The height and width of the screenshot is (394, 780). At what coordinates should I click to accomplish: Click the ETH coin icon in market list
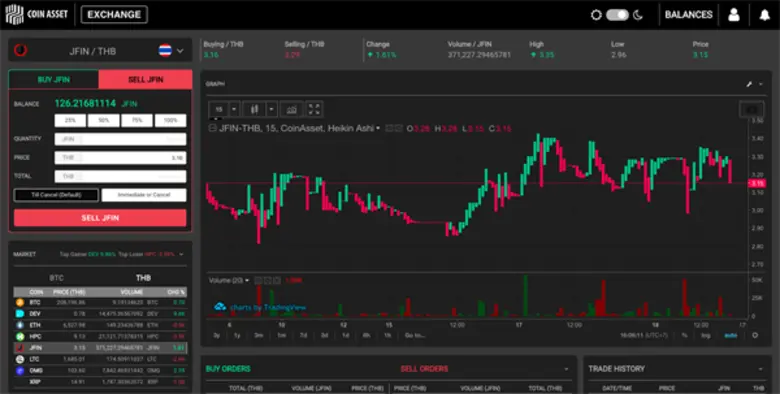point(19,325)
